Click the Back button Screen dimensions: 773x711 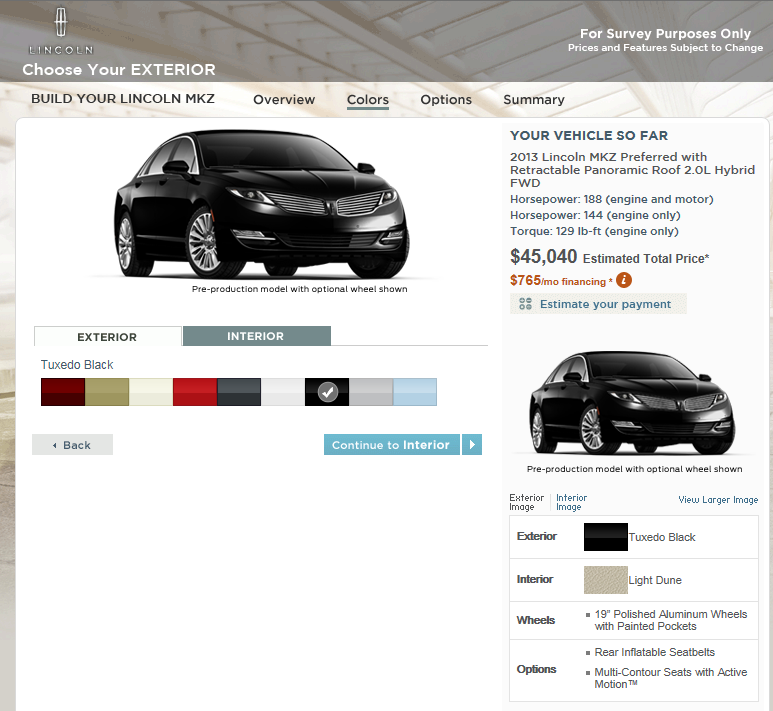click(x=72, y=445)
